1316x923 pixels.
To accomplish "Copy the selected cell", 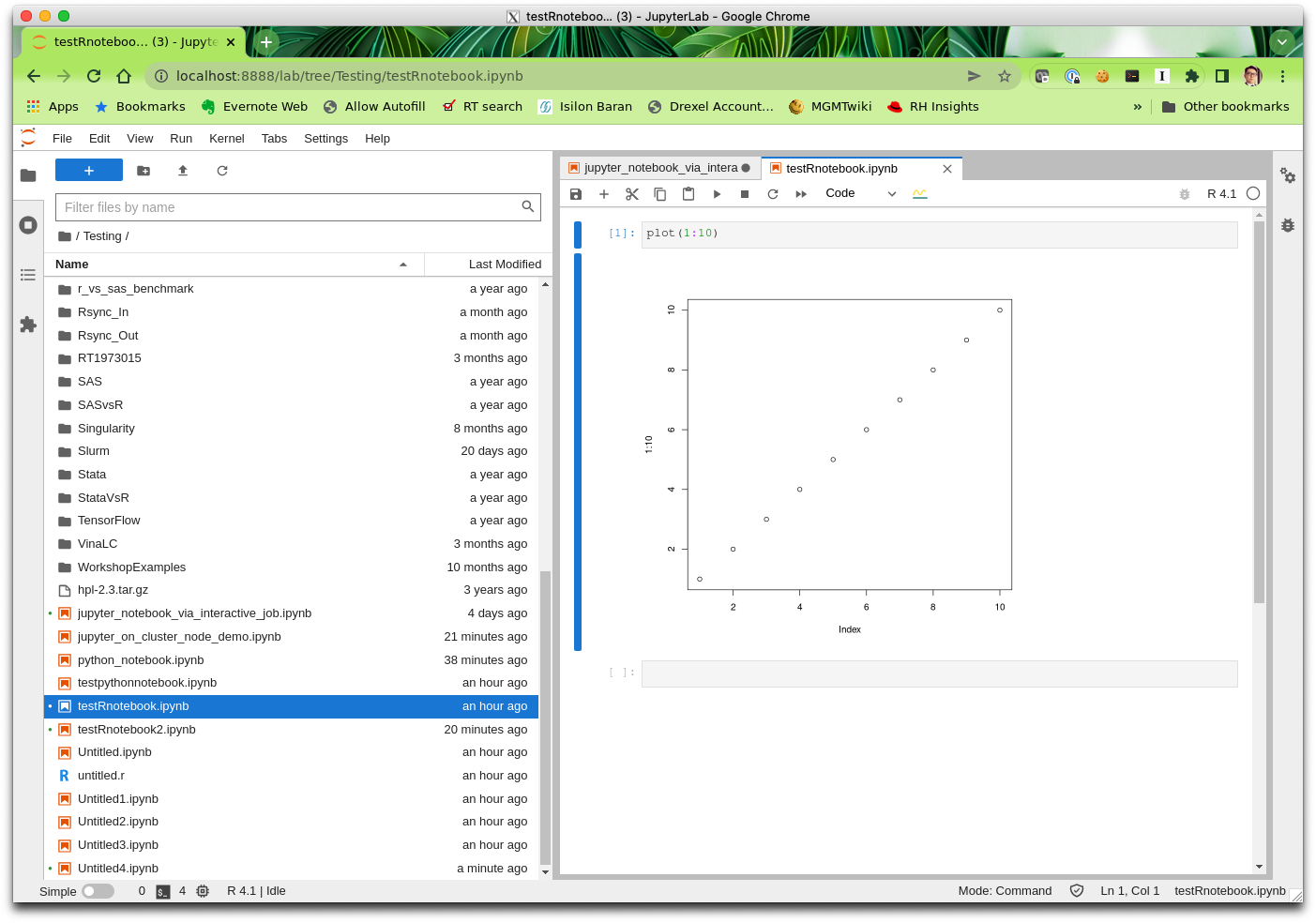I will (x=660, y=194).
